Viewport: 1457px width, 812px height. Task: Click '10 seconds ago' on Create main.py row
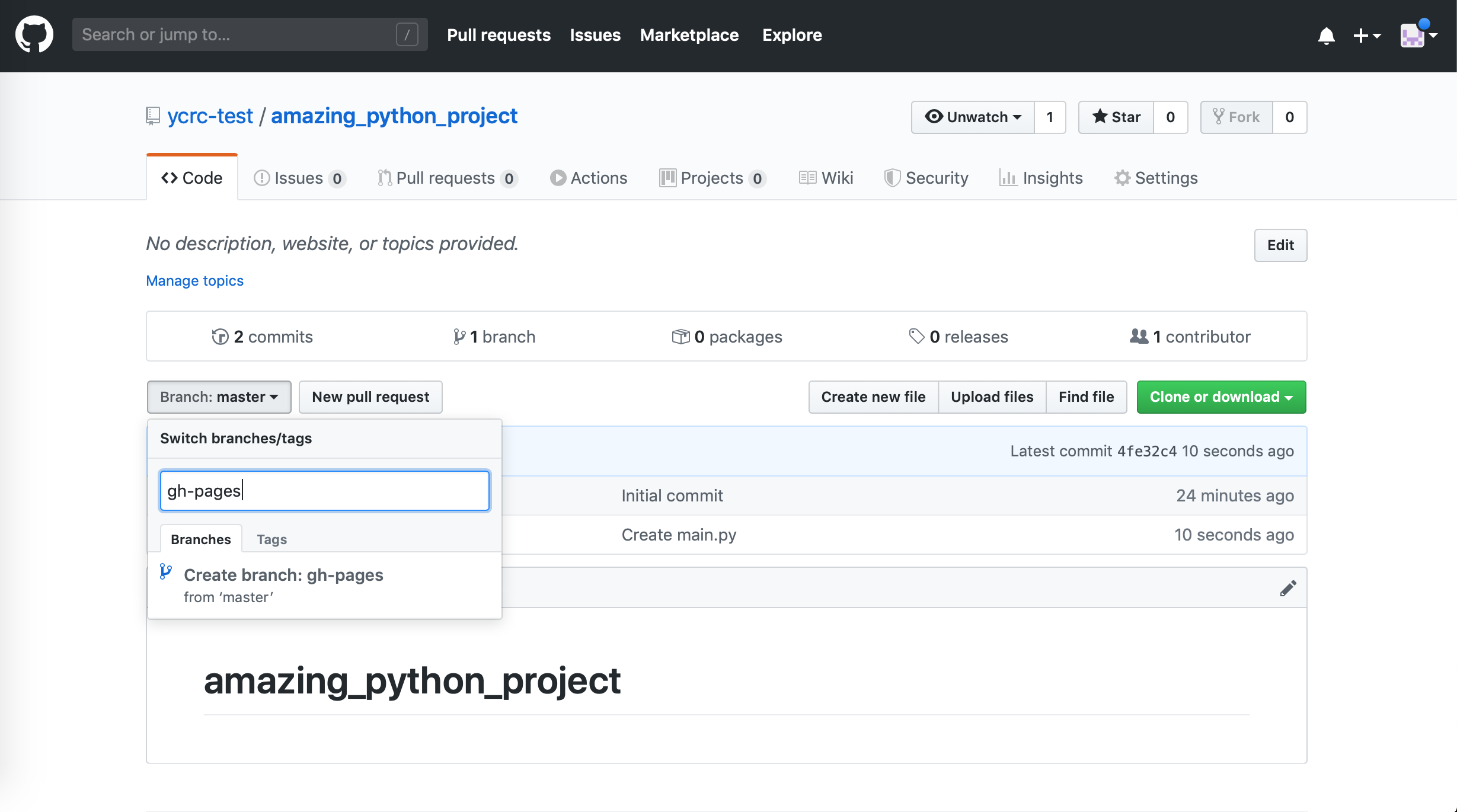(1234, 535)
